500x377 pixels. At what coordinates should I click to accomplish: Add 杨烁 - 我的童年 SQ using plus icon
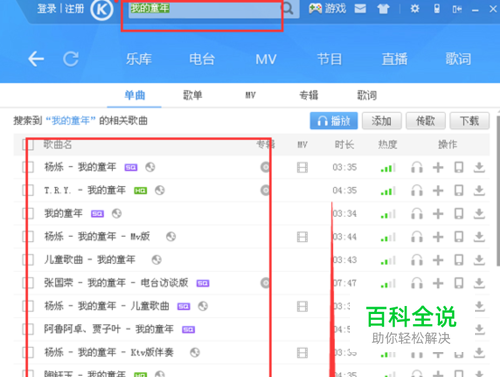pyautogui.click(x=438, y=167)
